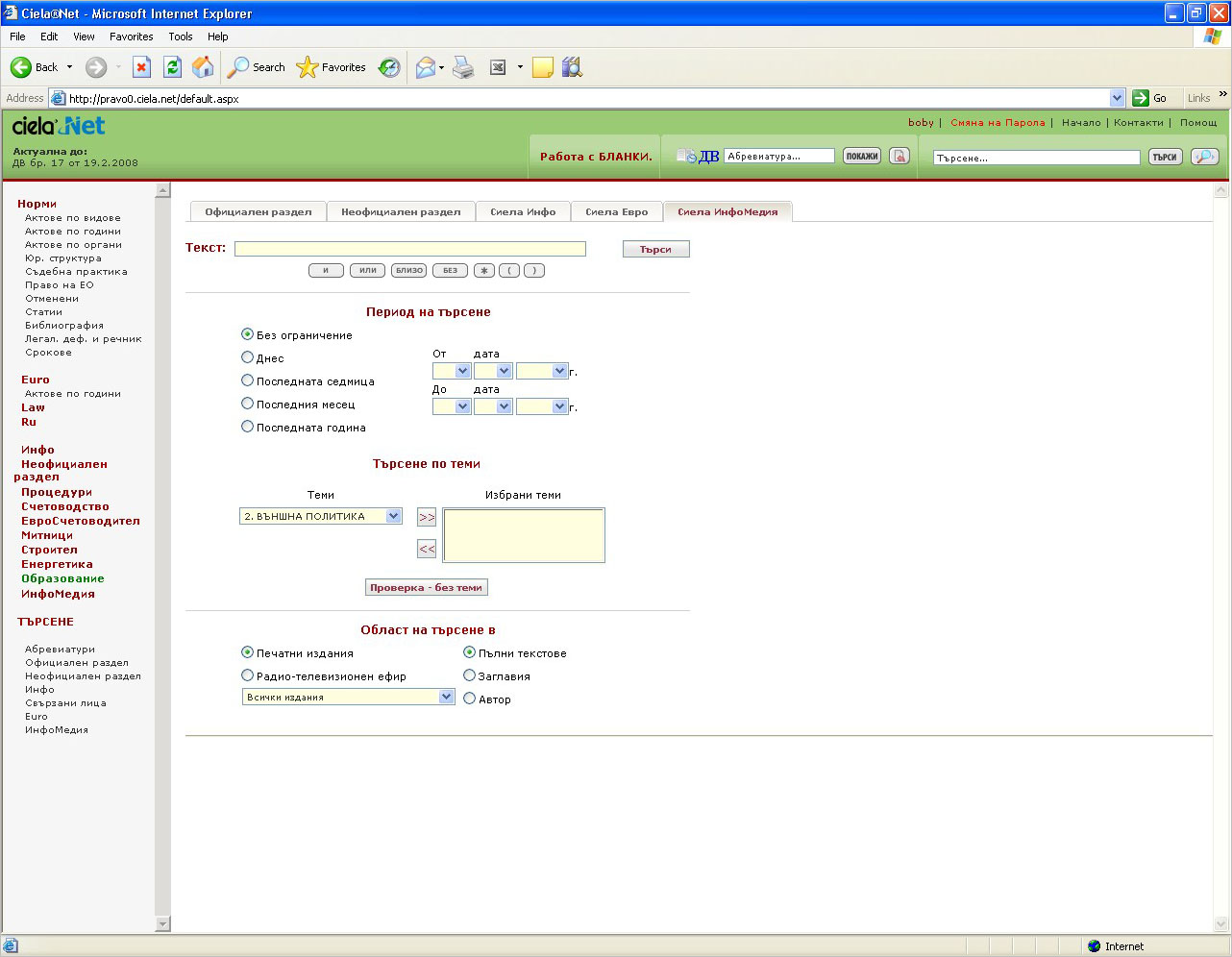
Task: Switch to Сиела Евро tab
Action: pos(617,211)
